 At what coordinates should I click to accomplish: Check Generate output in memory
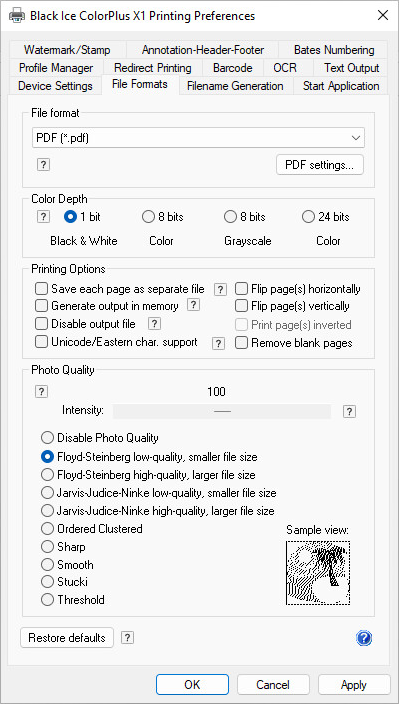pos(41,306)
